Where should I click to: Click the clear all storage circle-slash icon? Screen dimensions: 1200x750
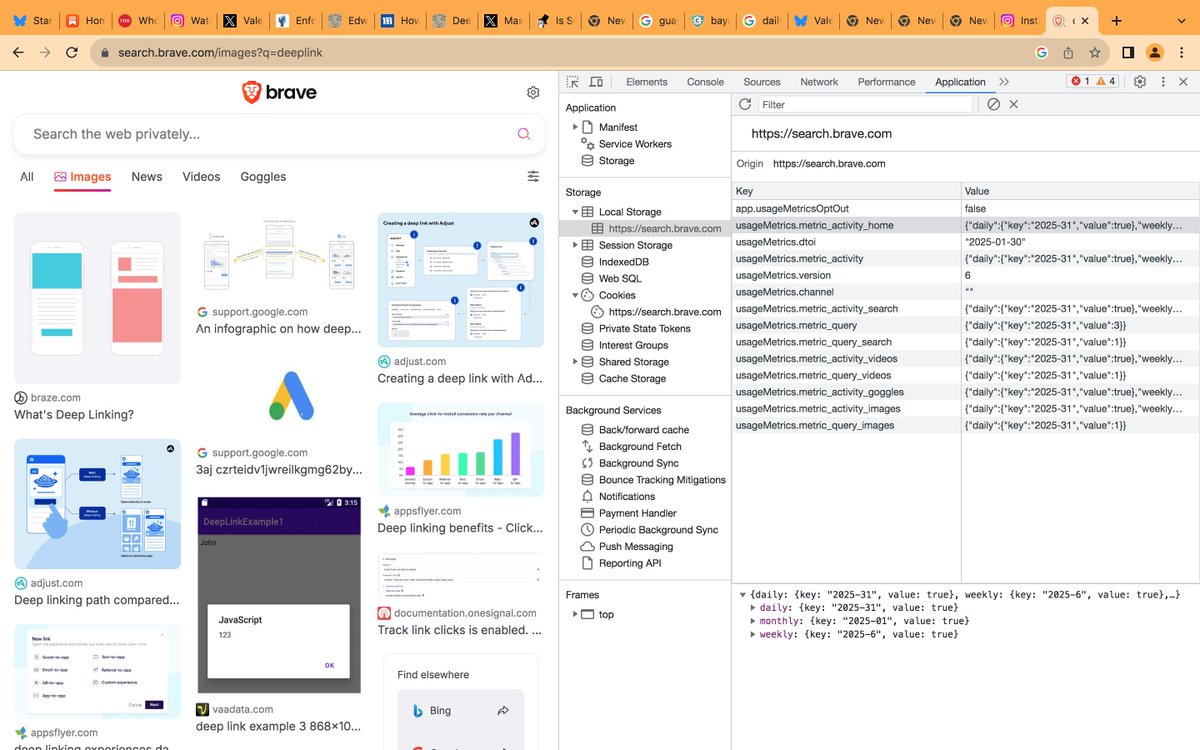(993, 104)
